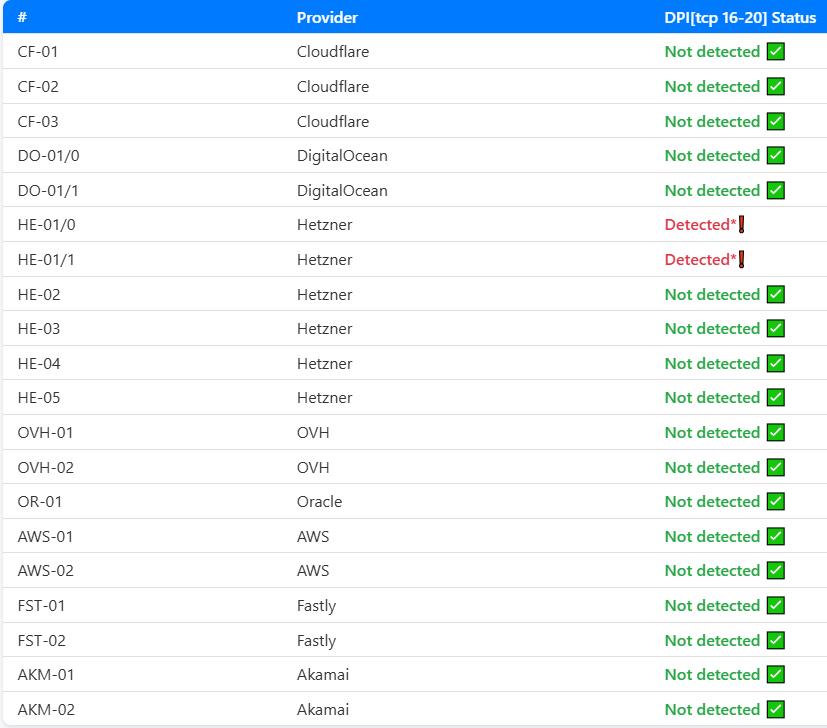Click 'Not detected' text in CF-01 row
Image resolution: width=827 pixels, height=728 pixels.
[x=712, y=52]
